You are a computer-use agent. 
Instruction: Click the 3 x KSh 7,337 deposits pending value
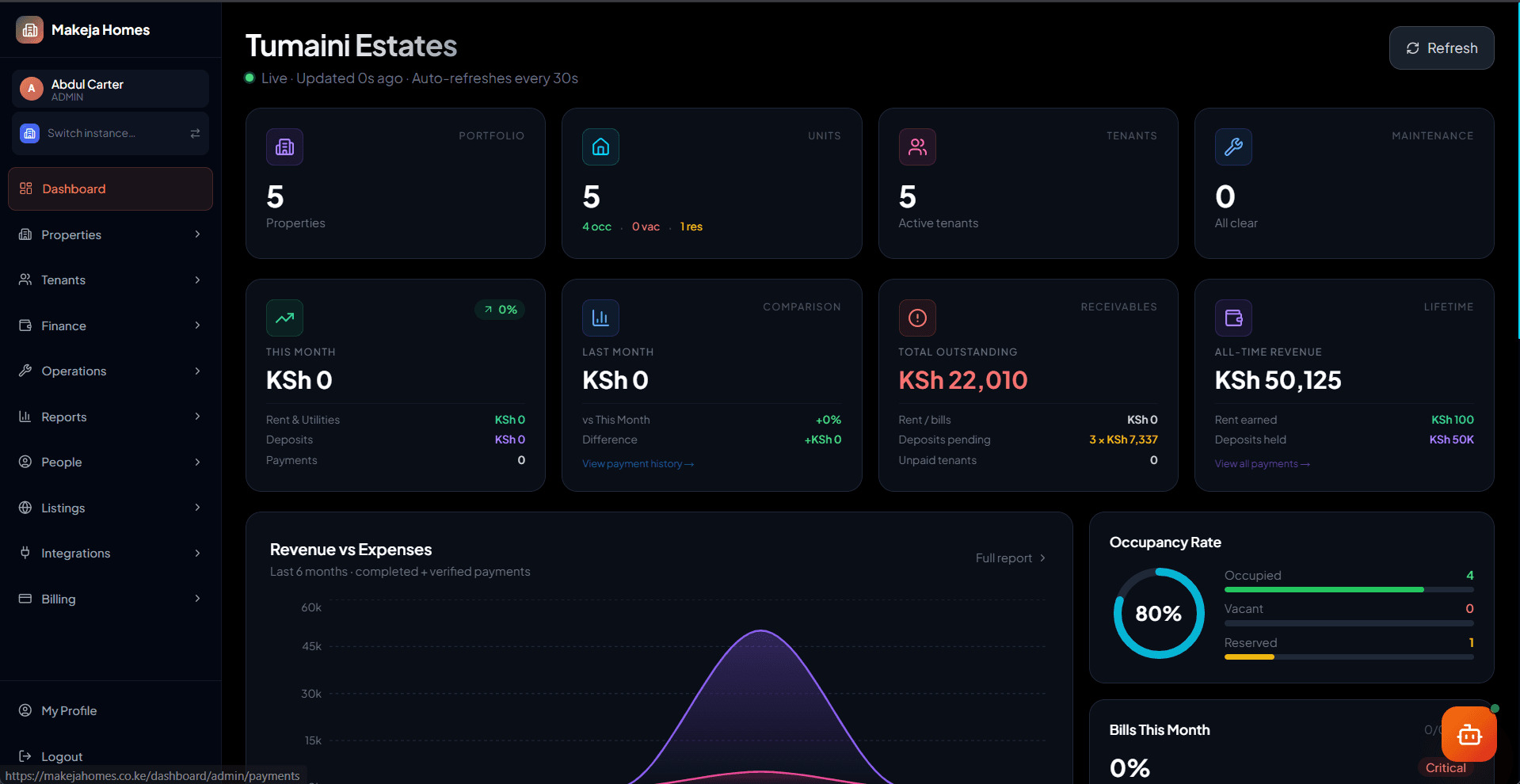tap(1123, 440)
